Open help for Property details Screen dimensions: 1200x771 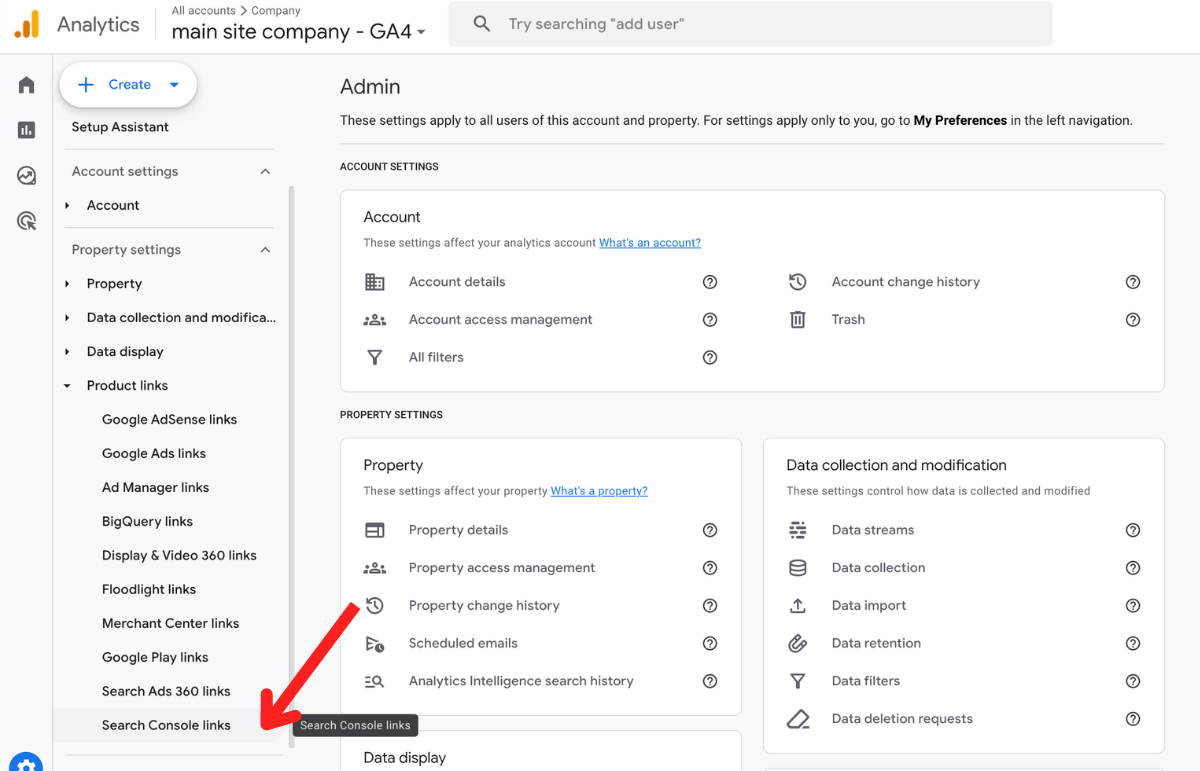(710, 530)
